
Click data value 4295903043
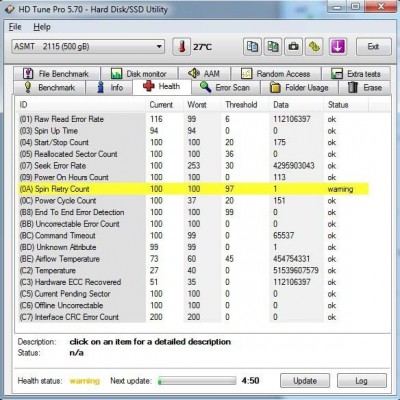(x=294, y=166)
